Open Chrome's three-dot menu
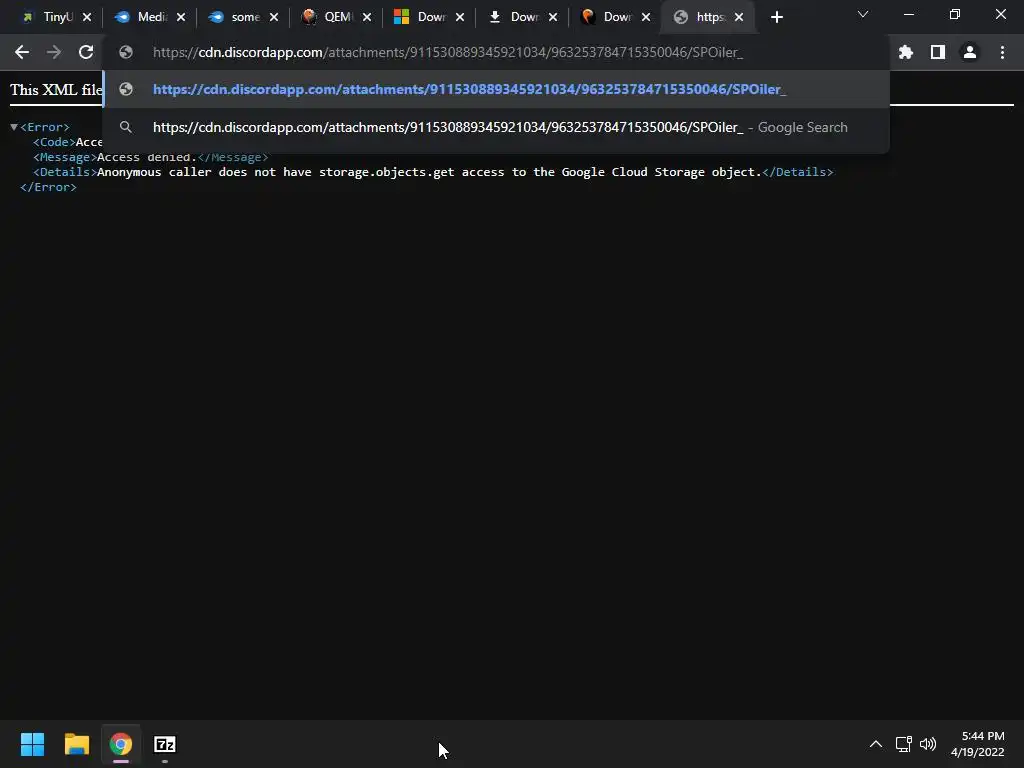Image resolution: width=1024 pixels, height=768 pixels. (1002, 52)
